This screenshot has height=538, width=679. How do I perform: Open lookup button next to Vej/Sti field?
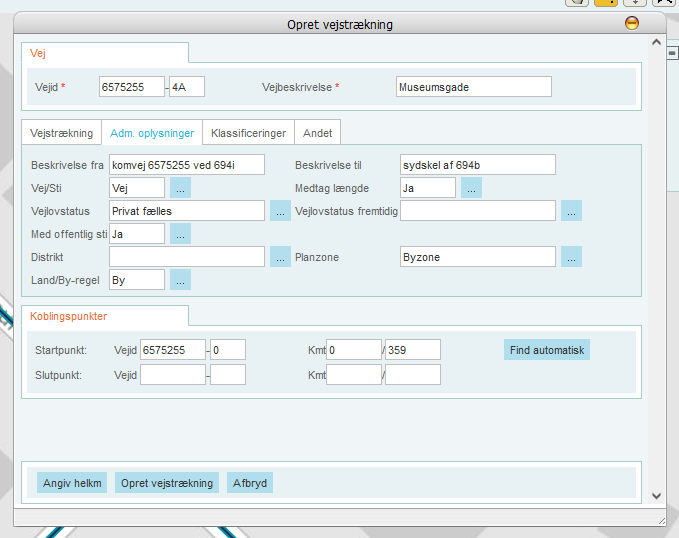pos(180,187)
